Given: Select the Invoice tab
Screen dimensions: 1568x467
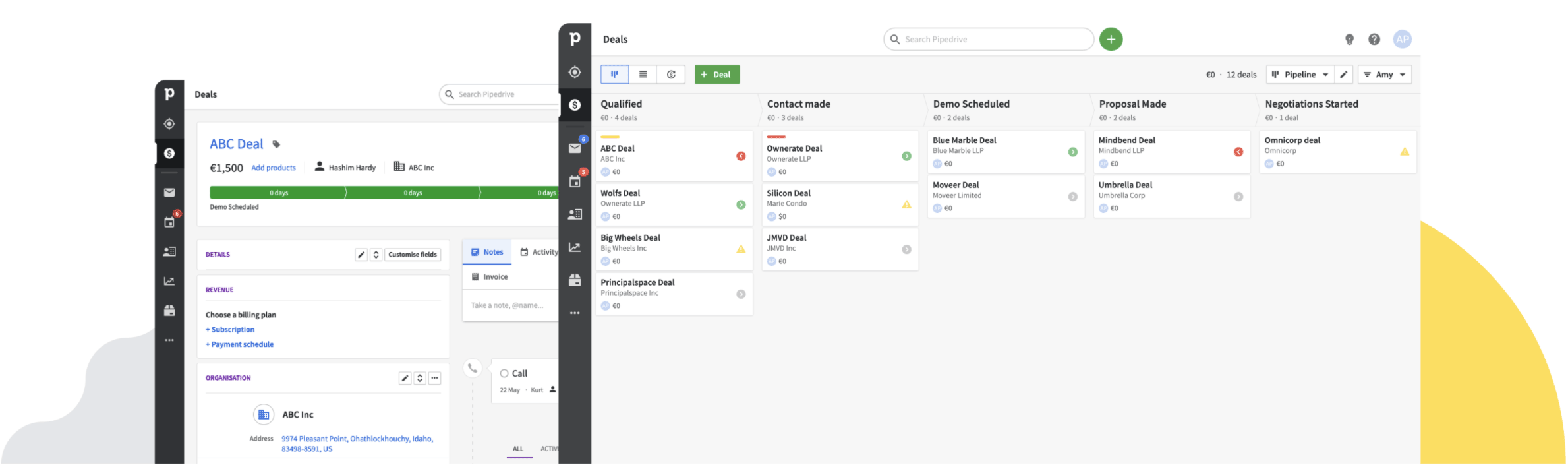Looking at the screenshot, I should [x=490, y=277].
